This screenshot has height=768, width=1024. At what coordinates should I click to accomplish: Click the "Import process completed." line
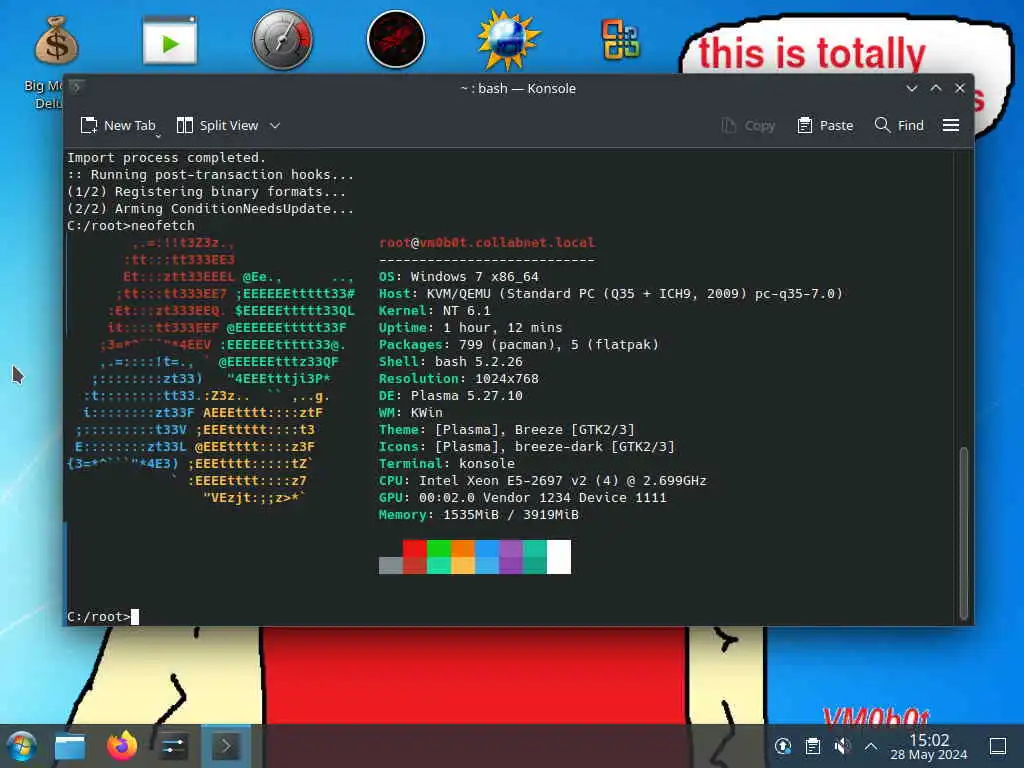coord(167,157)
